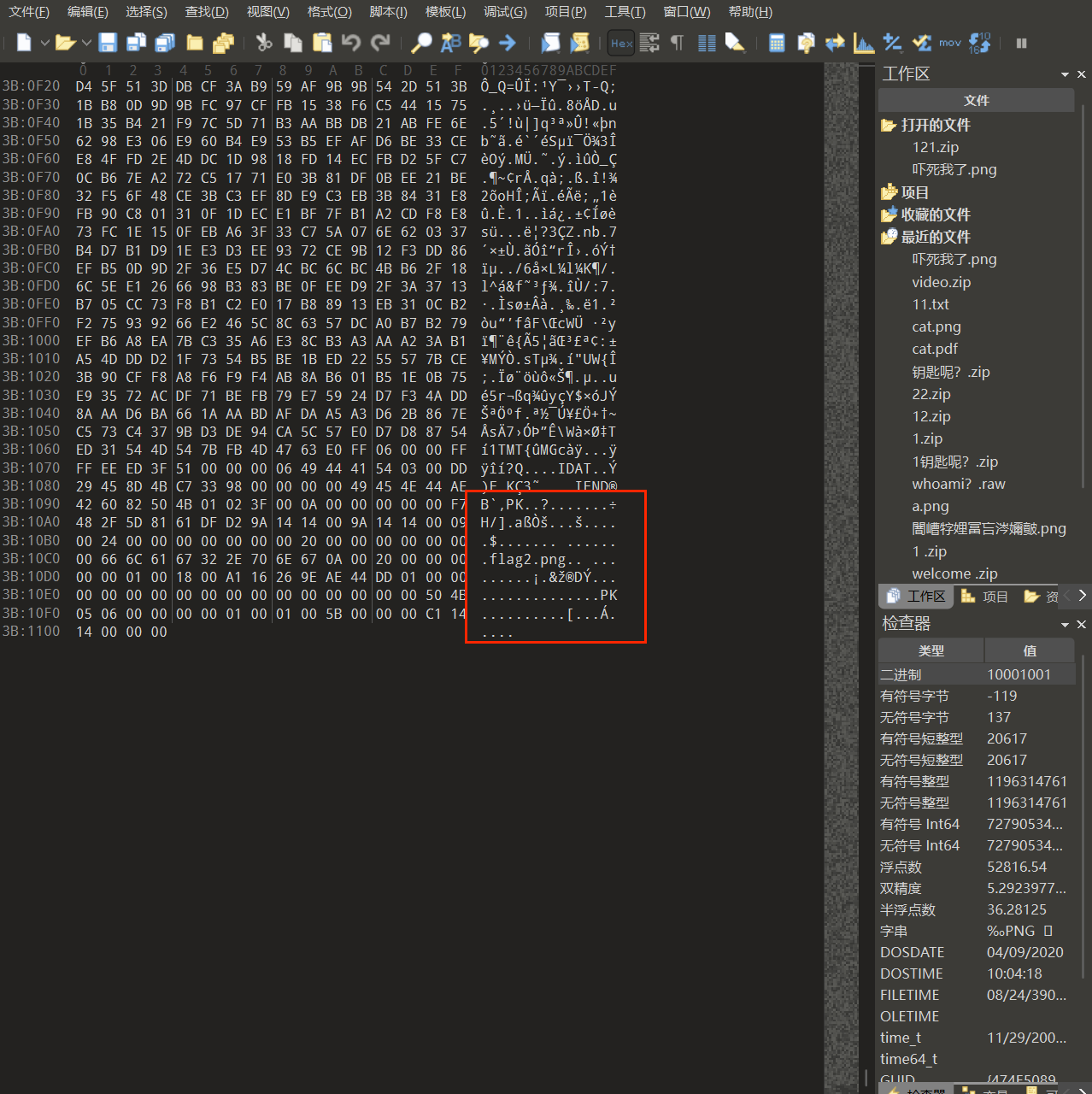This screenshot has width=1092, height=1094.
Task: Click the Run Template toolbar icon
Action: [580, 43]
